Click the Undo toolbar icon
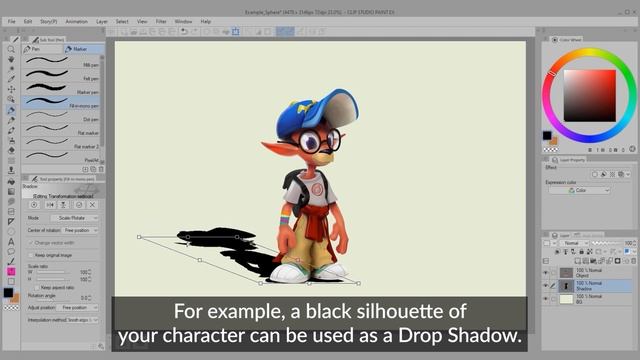Screen dimensions: 640x360 (184, 31)
